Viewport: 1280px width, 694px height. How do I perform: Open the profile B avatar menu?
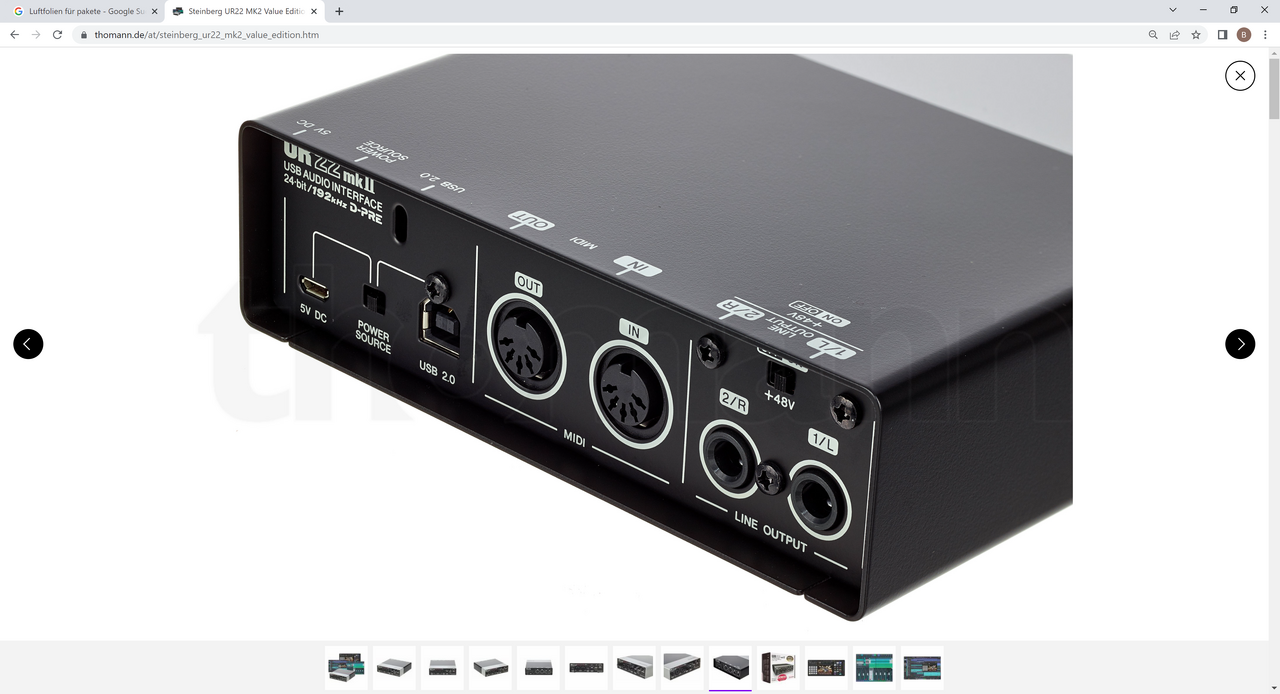[1244, 34]
